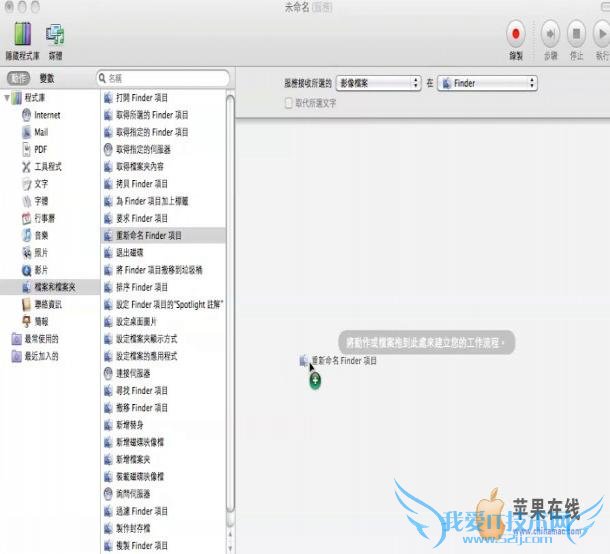Collapse the 程式庫 library tree

[7, 97]
